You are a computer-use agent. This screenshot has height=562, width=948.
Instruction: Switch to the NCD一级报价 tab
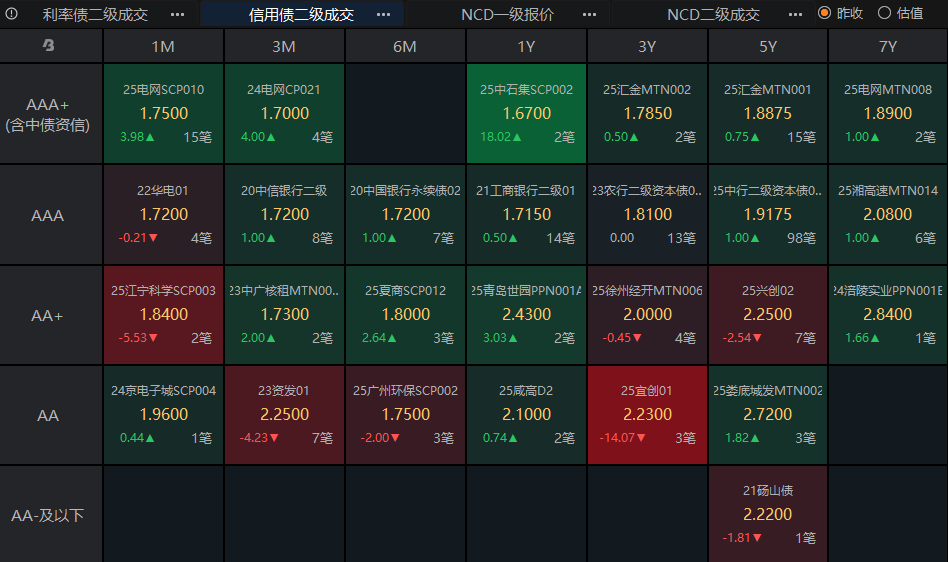(507, 15)
